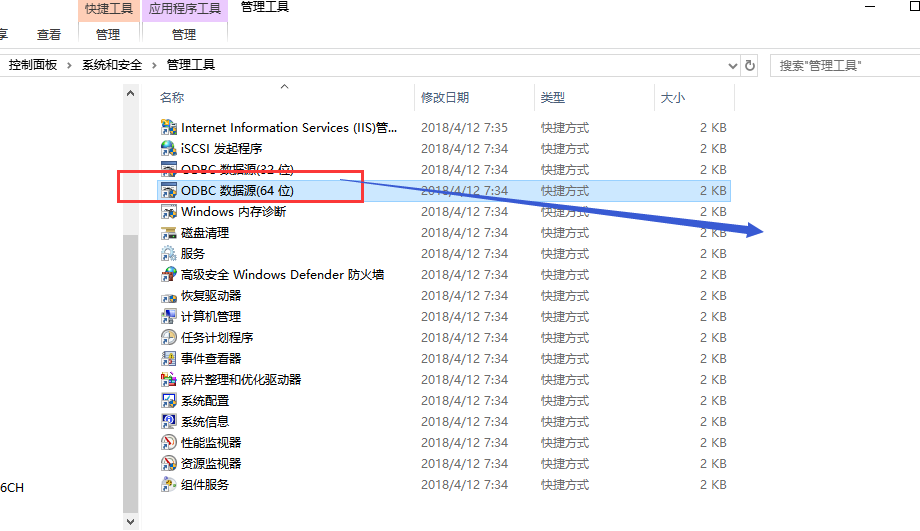Click the 服务 gear icon
Image resolution: width=920 pixels, height=531 pixels.
[x=168, y=253]
